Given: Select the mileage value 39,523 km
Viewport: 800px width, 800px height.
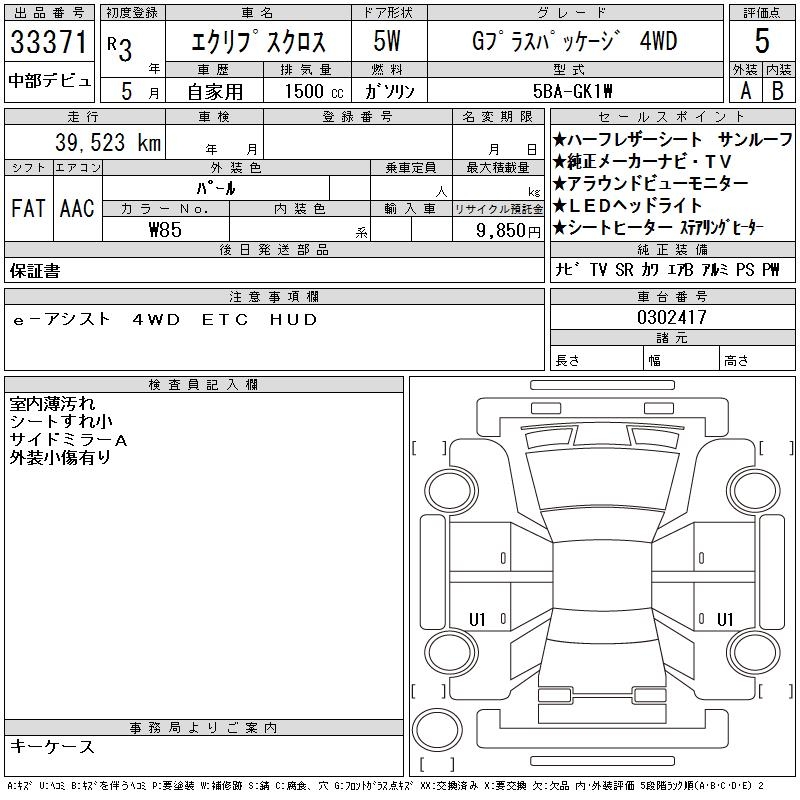Looking at the screenshot, I should tap(100, 143).
